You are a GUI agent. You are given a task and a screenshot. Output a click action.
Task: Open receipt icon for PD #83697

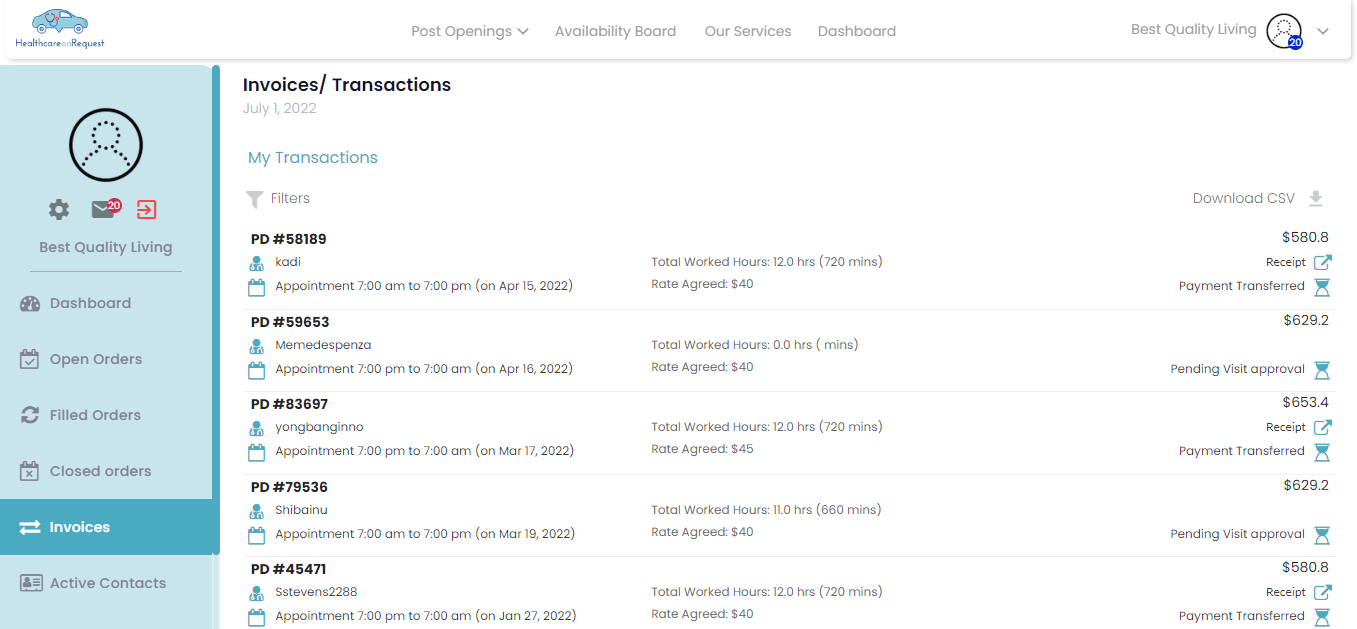(x=1322, y=427)
